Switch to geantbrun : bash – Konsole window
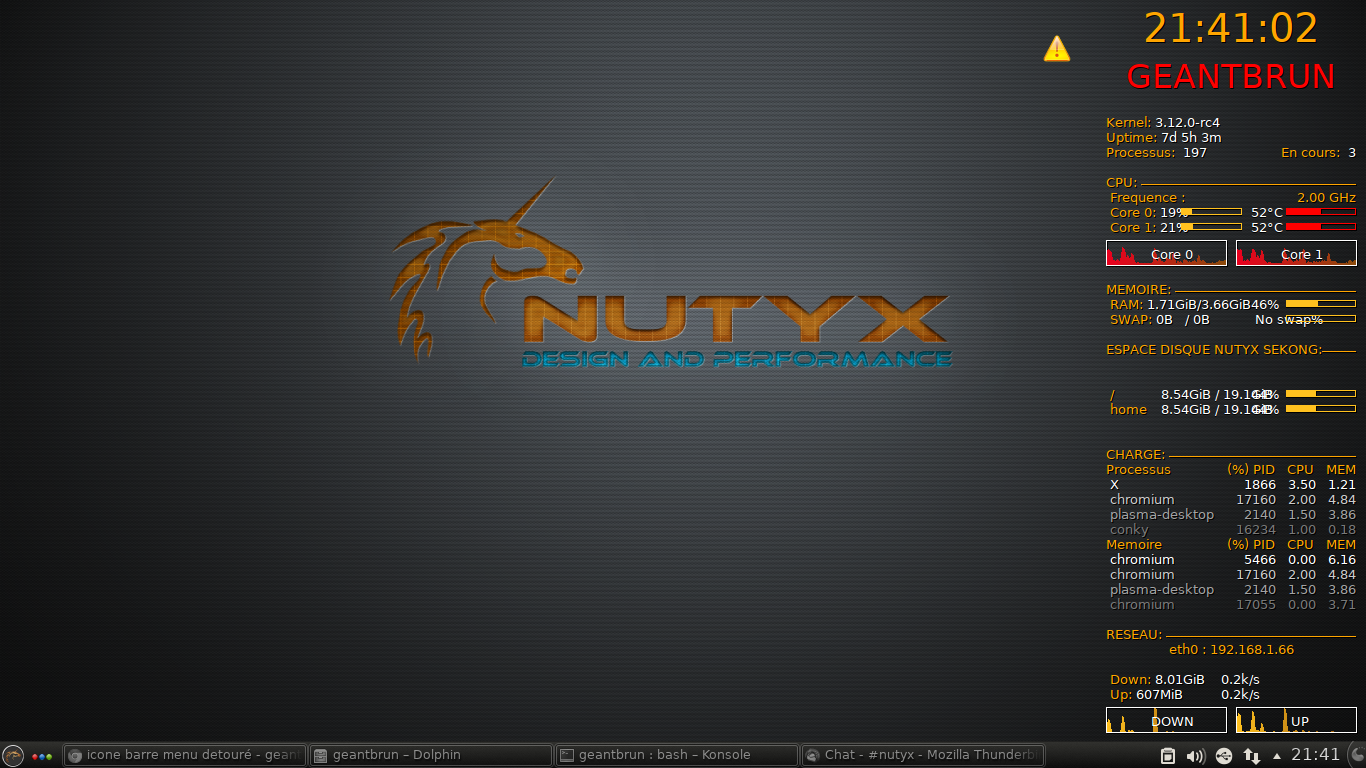The width and height of the screenshot is (1366, 768). pyautogui.click(x=677, y=756)
